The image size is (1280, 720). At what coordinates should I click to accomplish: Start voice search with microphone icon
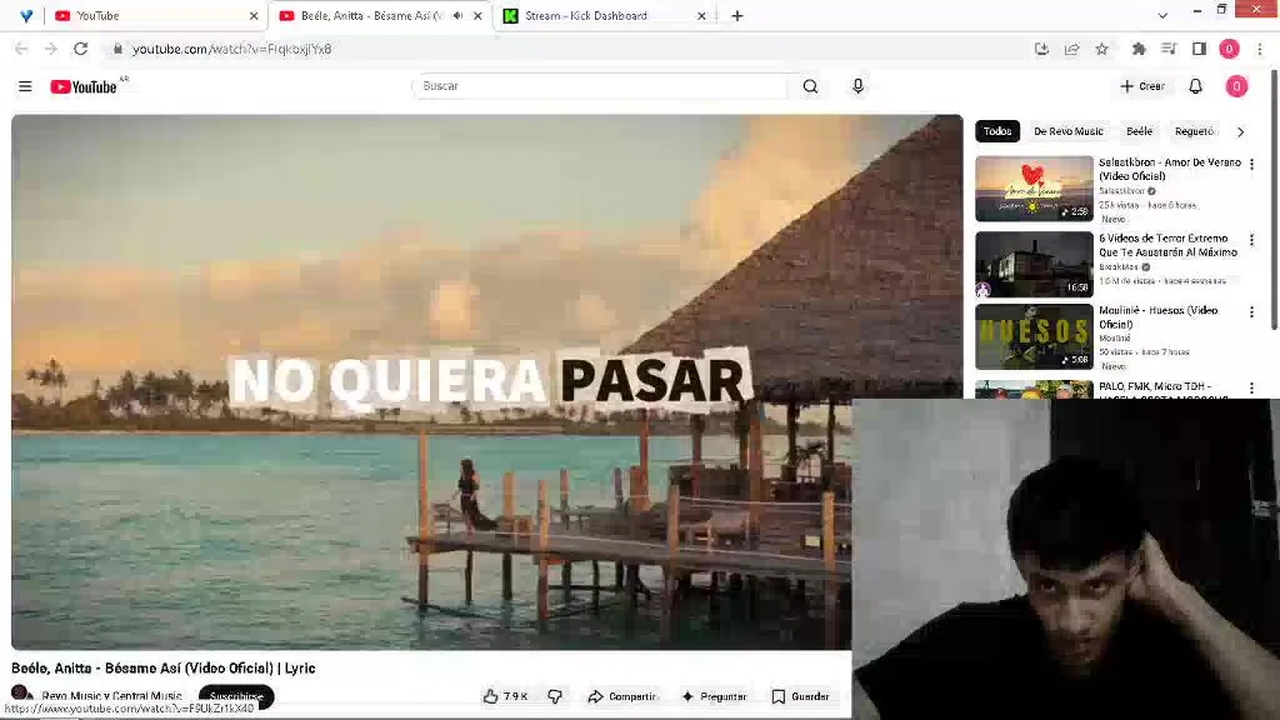[857, 87]
